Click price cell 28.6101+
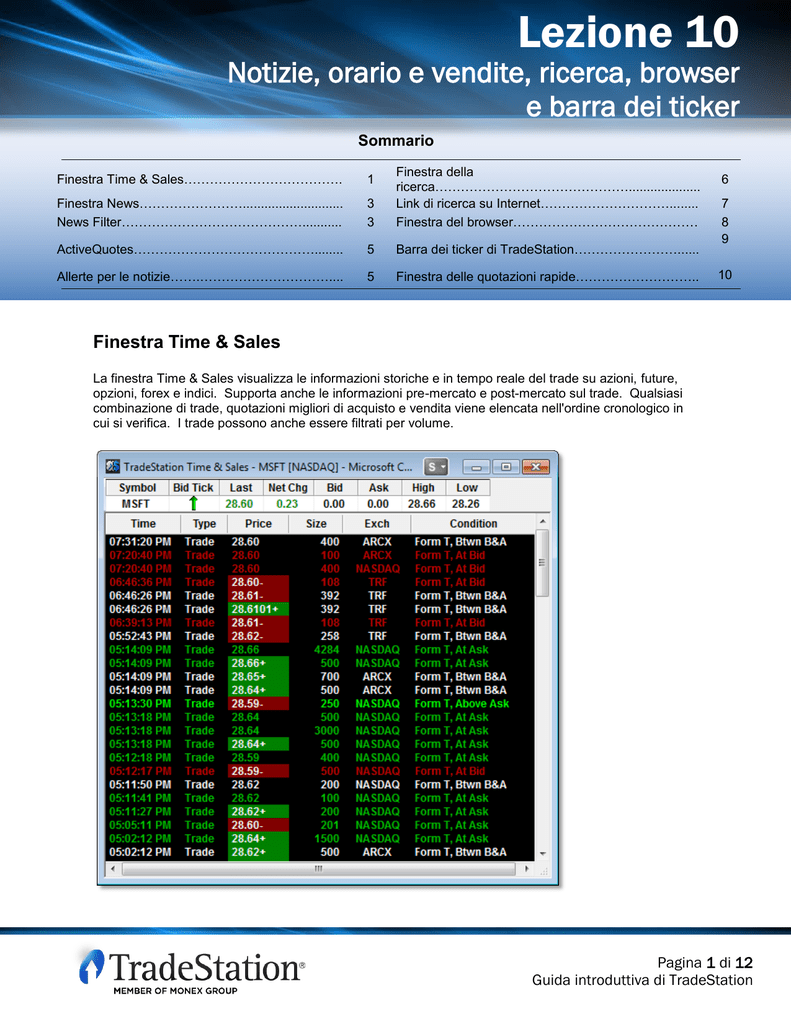 click(258, 609)
